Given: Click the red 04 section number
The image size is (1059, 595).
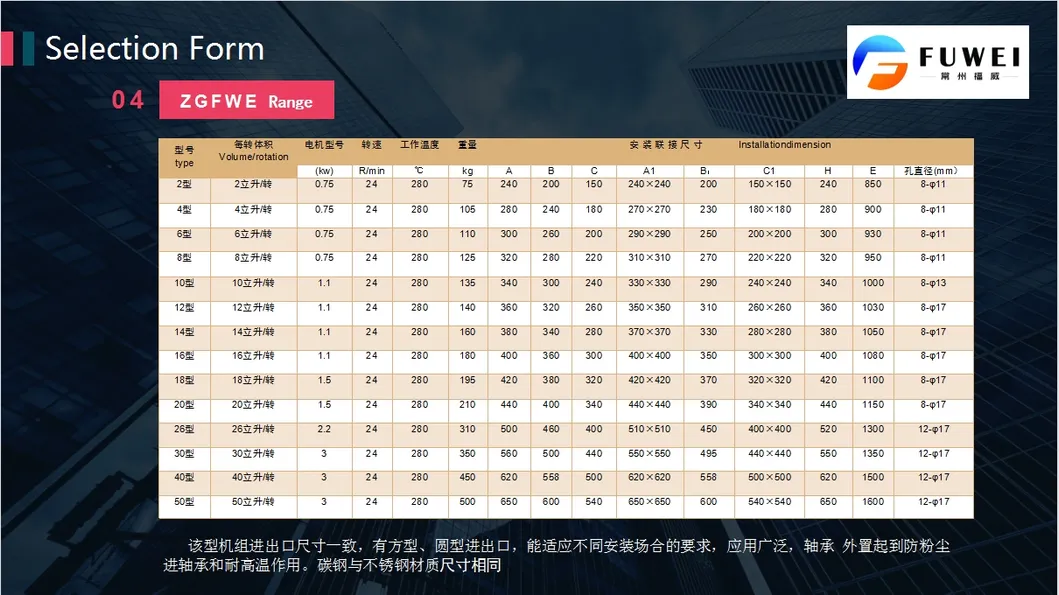Looking at the screenshot, I should tap(128, 100).
